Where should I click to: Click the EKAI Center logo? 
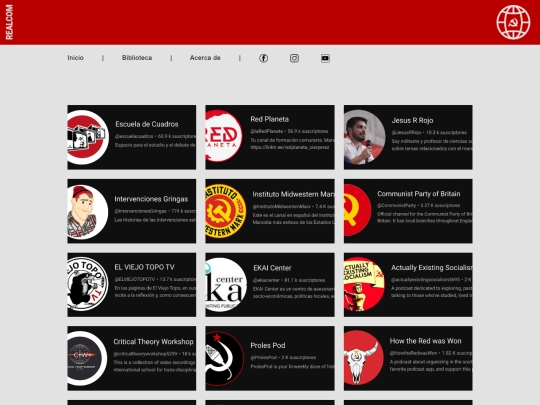226,284
